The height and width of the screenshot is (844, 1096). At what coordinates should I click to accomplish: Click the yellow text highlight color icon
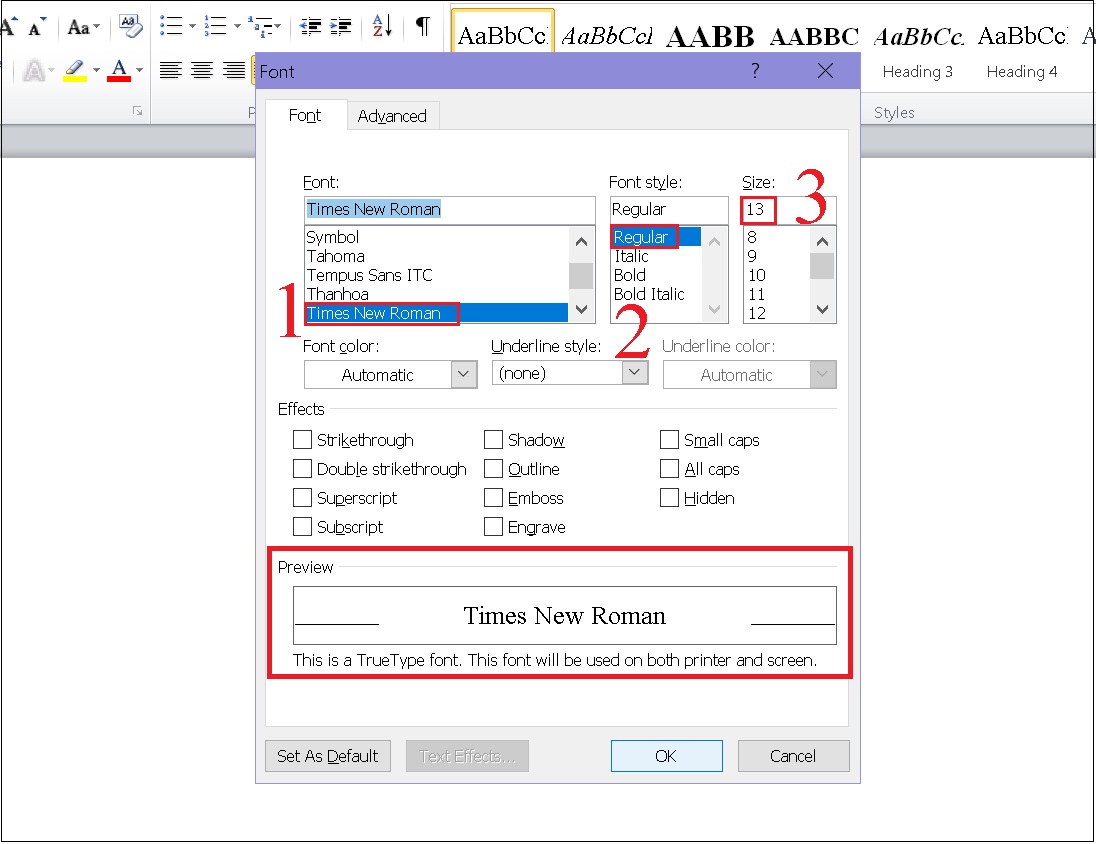pos(74,70)
